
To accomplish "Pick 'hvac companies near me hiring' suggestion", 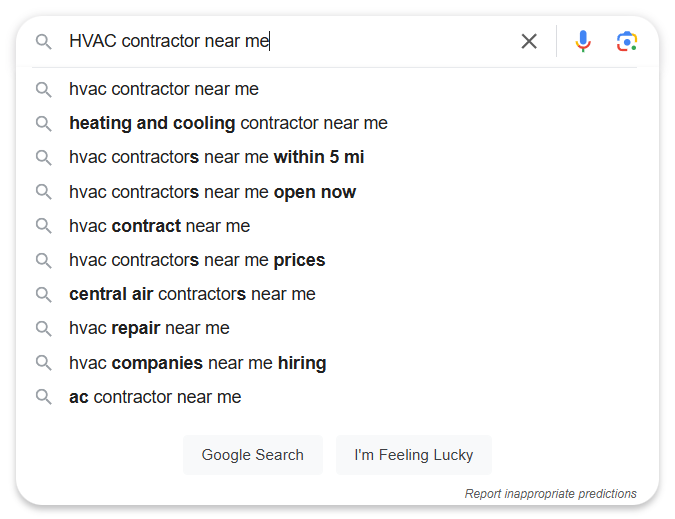I will [337, 363].
